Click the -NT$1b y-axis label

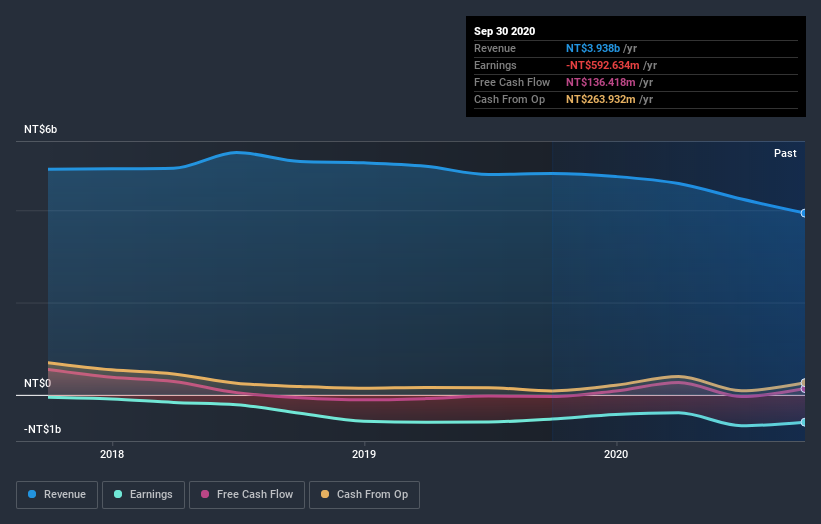tap(42, 429)
